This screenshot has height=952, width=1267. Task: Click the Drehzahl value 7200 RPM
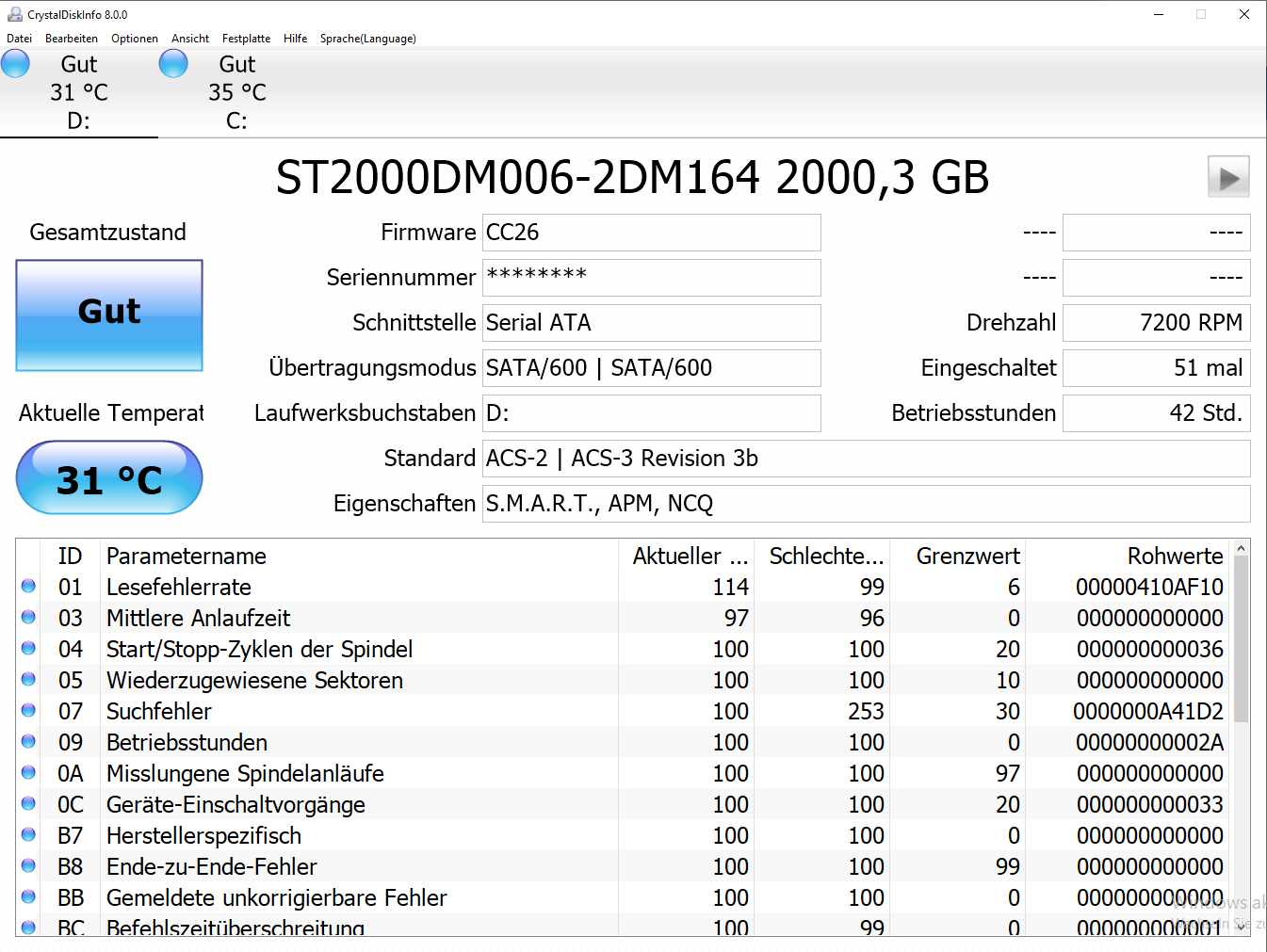pos(1157,323)
